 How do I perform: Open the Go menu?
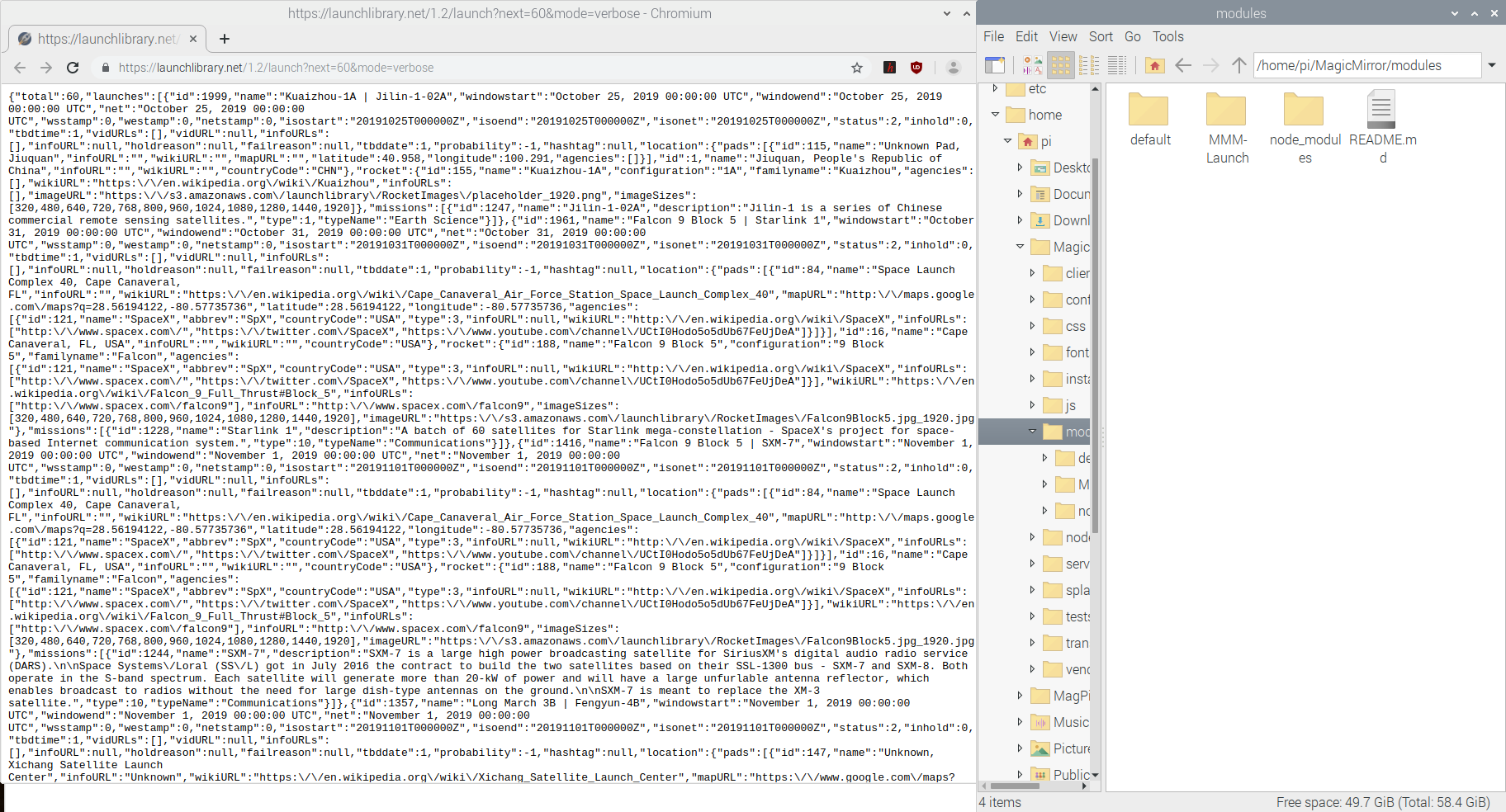(1133, 36)
